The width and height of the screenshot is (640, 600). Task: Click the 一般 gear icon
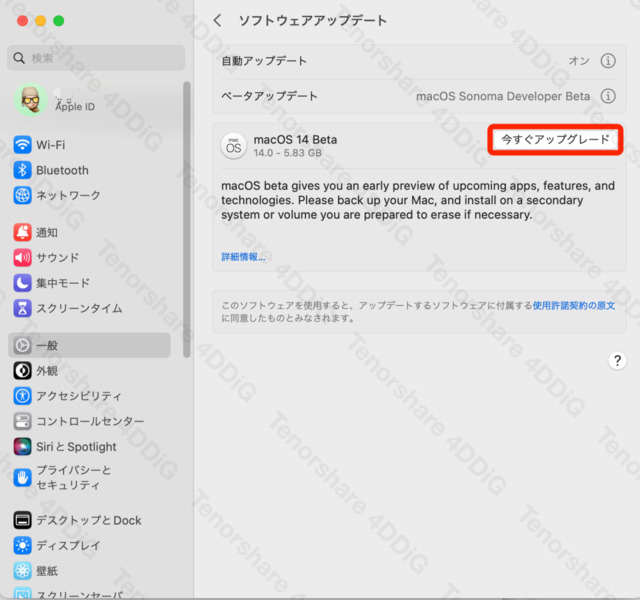(22, 345)
